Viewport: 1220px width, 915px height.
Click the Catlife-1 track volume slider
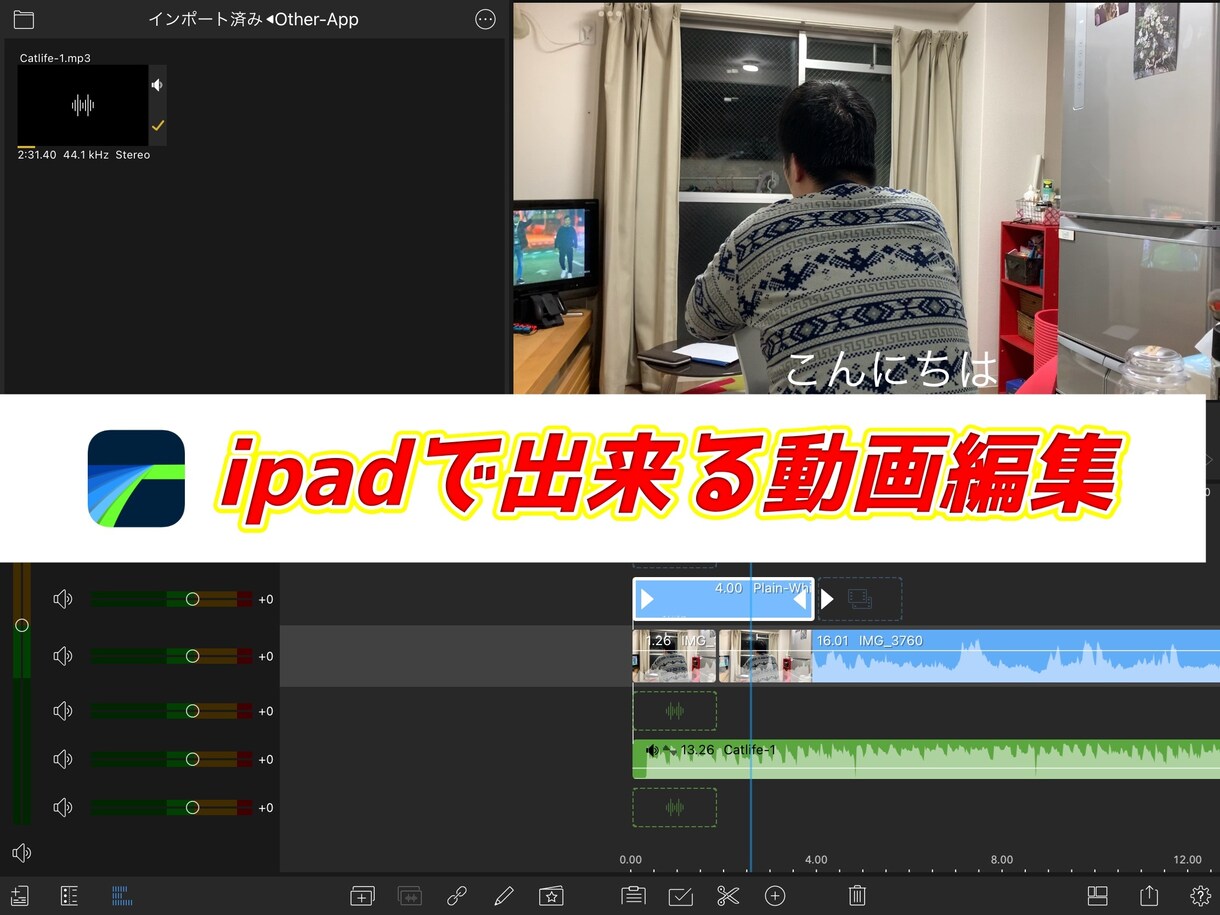(172, 759)
